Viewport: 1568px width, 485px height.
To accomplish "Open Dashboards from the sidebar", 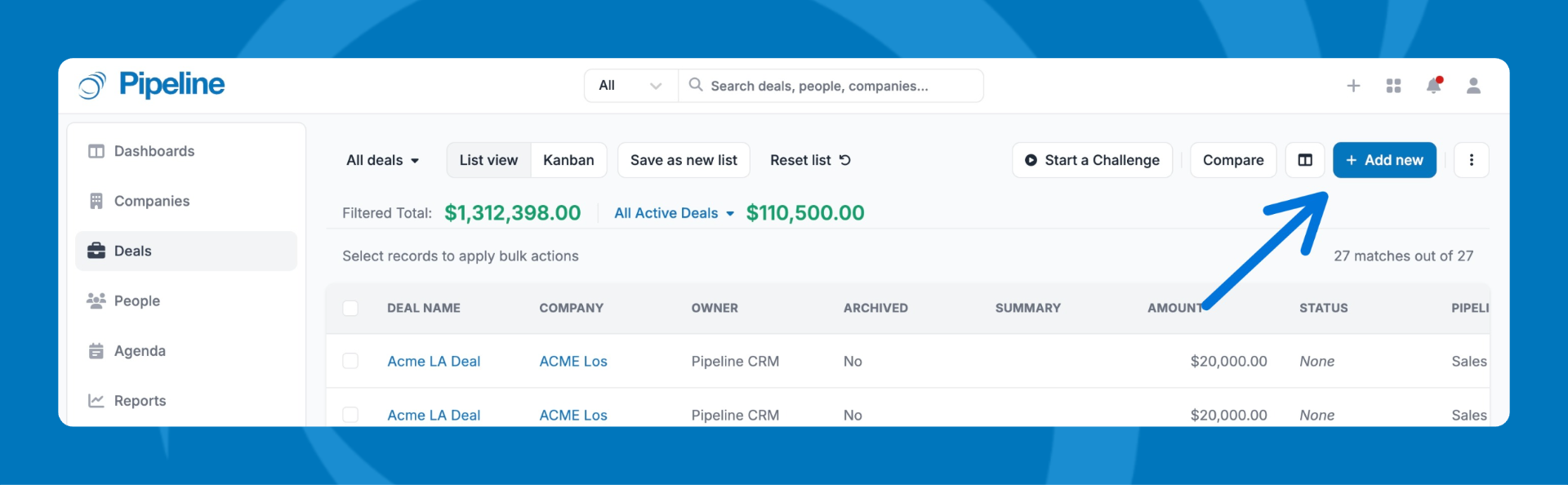I will click(x=154, y=151).
